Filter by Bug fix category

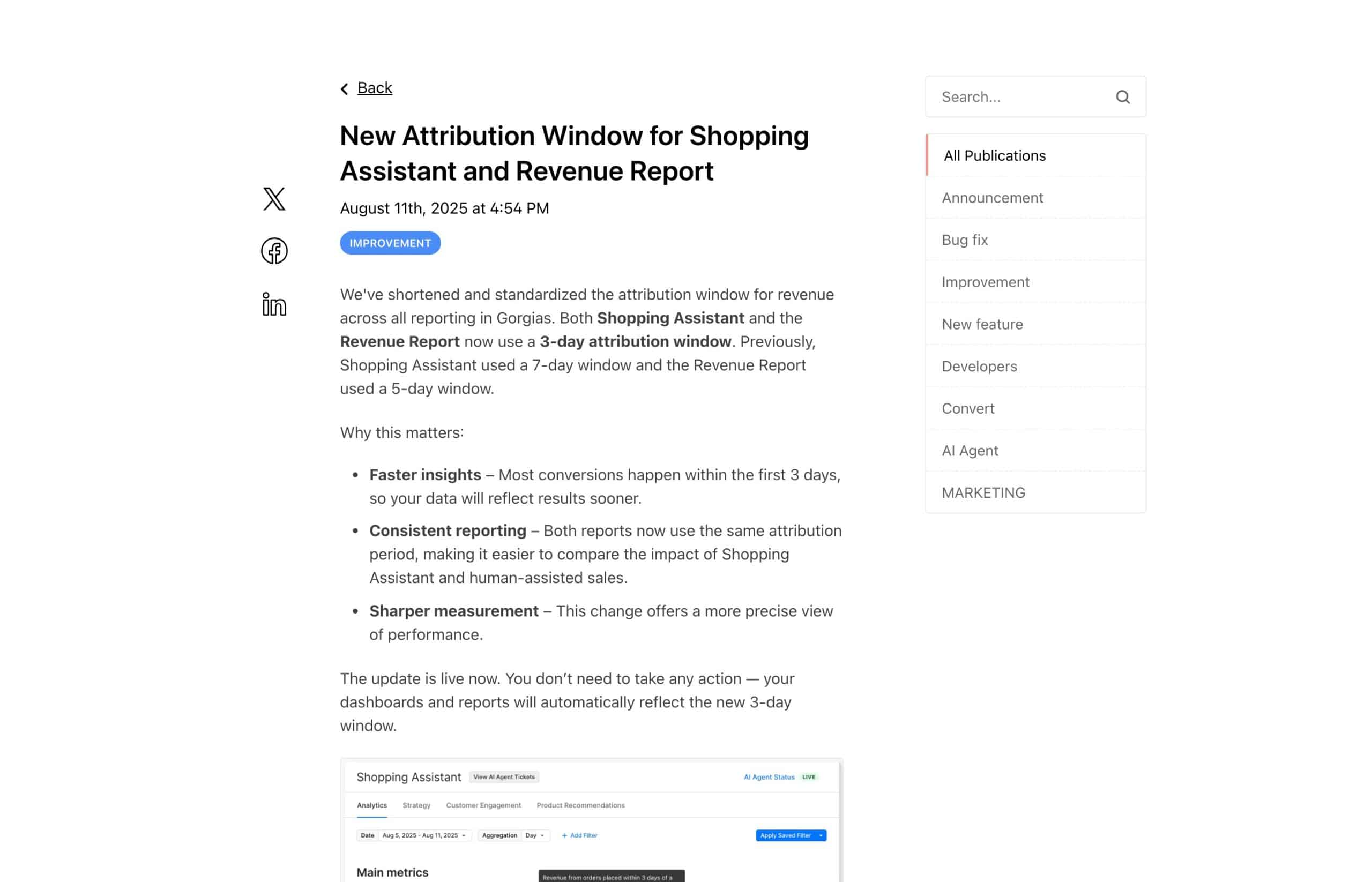click(1035, 240)
